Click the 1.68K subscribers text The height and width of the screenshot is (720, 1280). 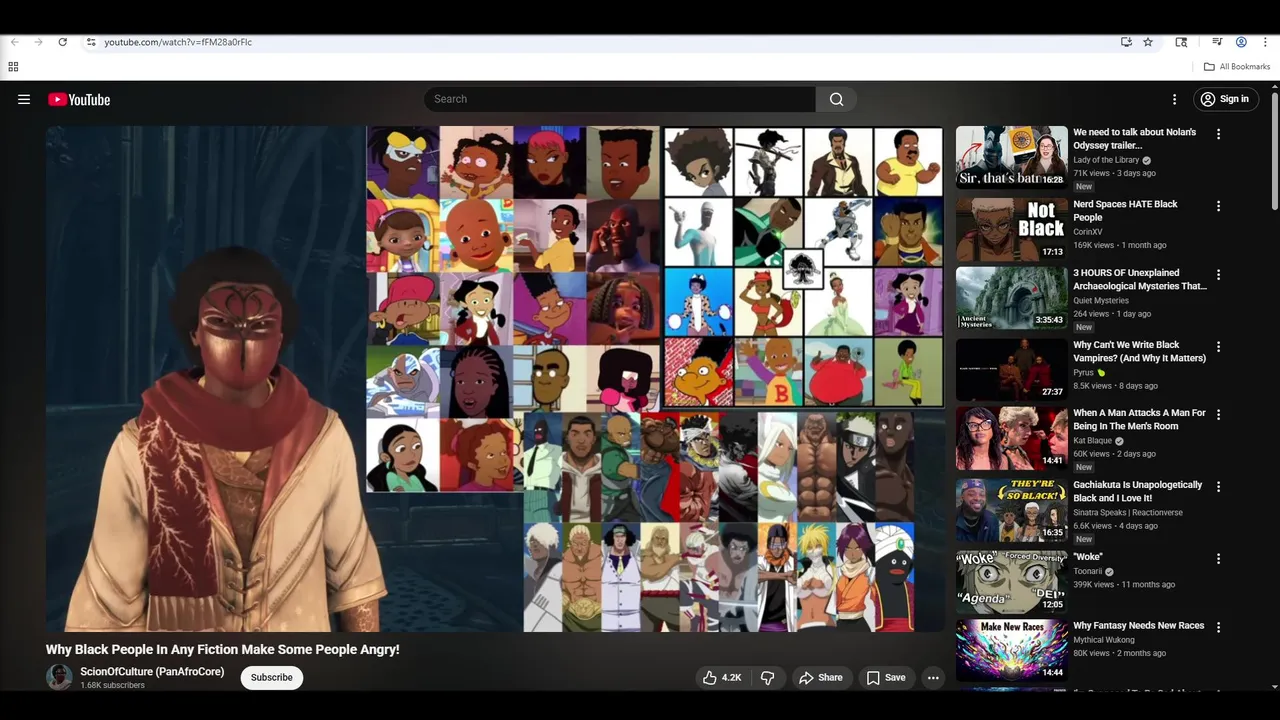point(113,685)
